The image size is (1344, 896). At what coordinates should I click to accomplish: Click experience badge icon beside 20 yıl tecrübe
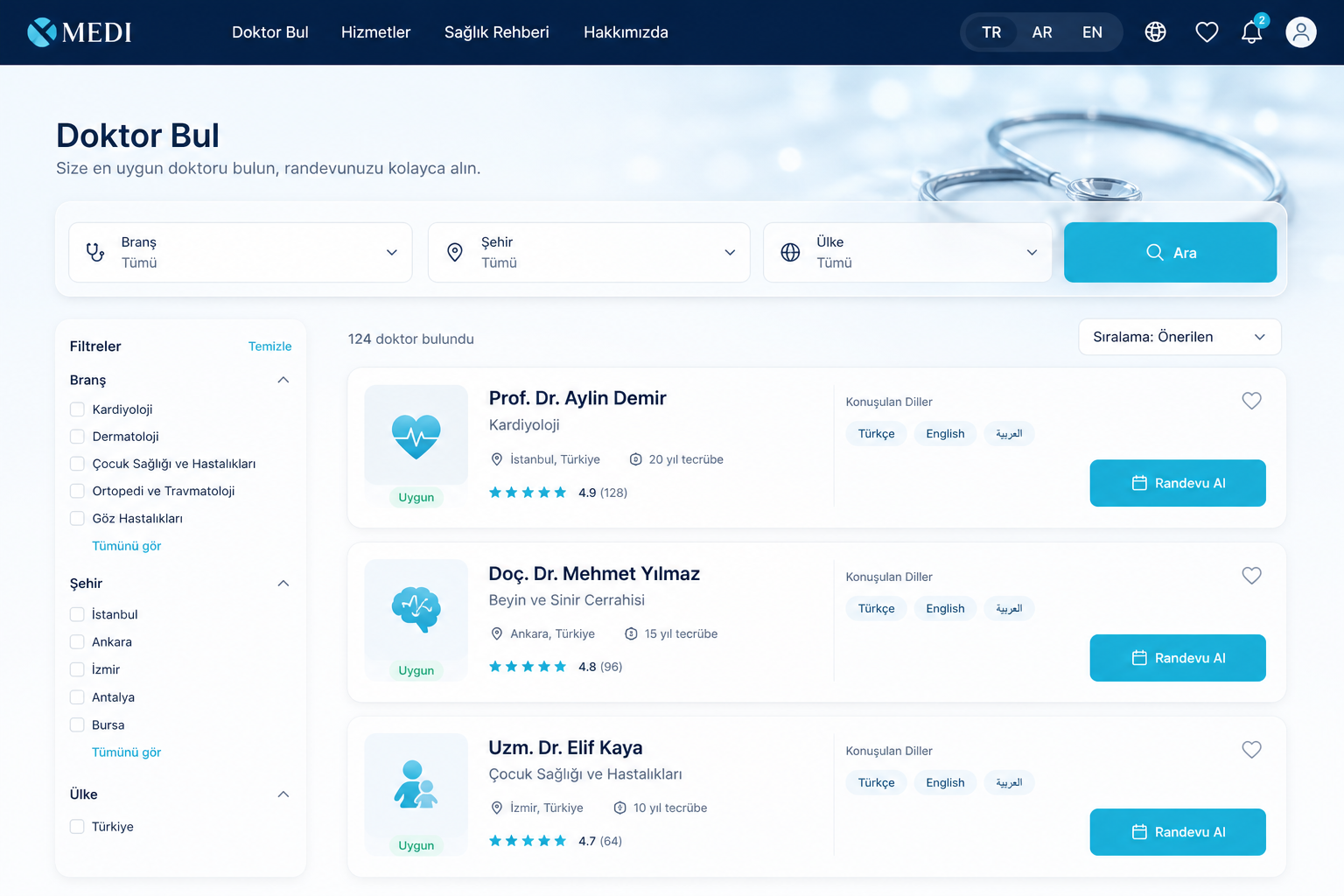[x=635, y=459]
